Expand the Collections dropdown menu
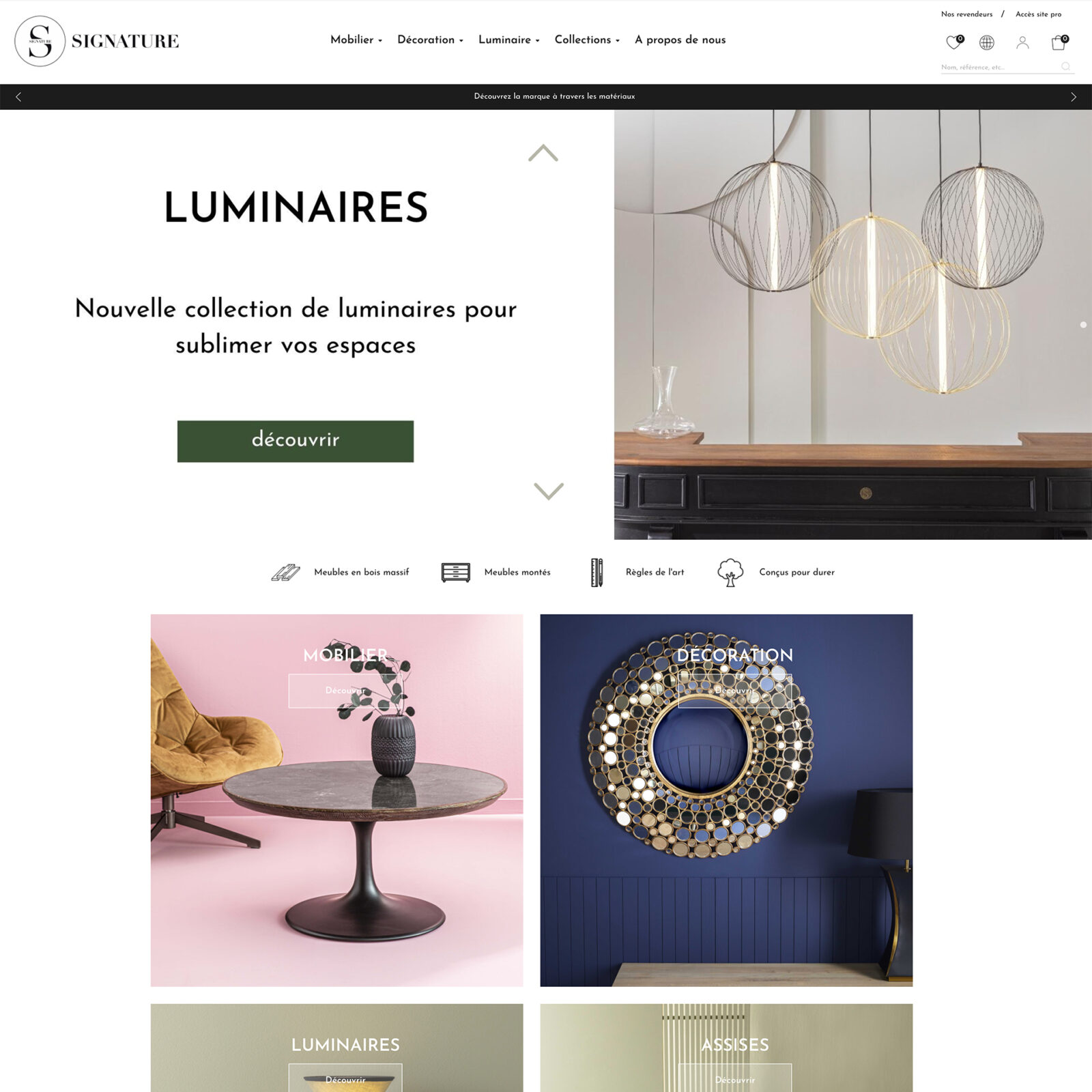 coord(587,40)
